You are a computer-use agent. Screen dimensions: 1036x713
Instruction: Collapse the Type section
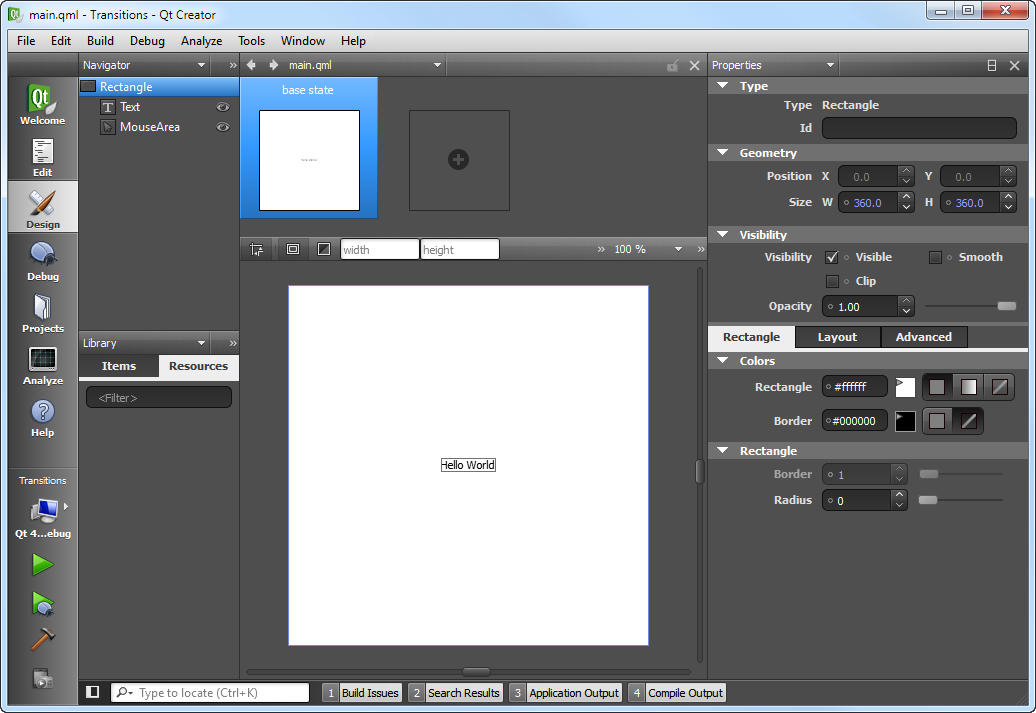723,86
